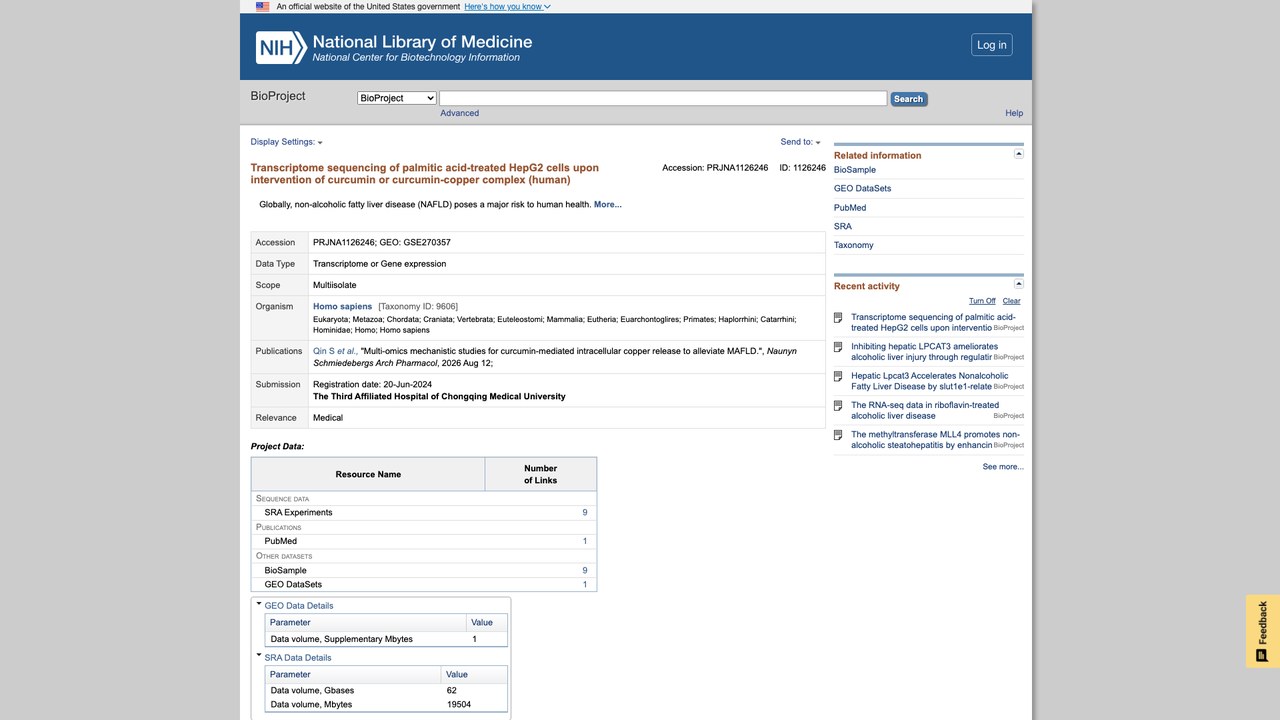Open the Homo sapiens organism link
The image size is (1280, 720).
point(342,307)
